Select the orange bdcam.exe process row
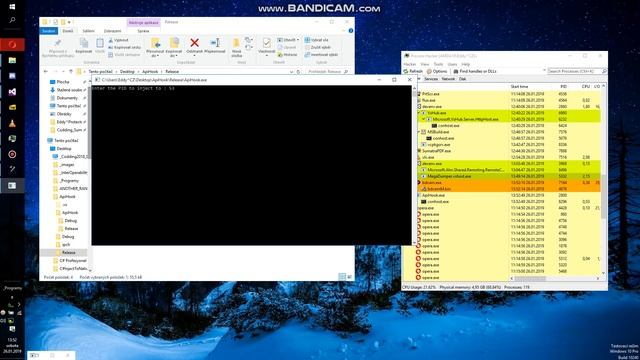Image resolution: width=640 pixels, height=360 pixels. click(x=509, y=182)
